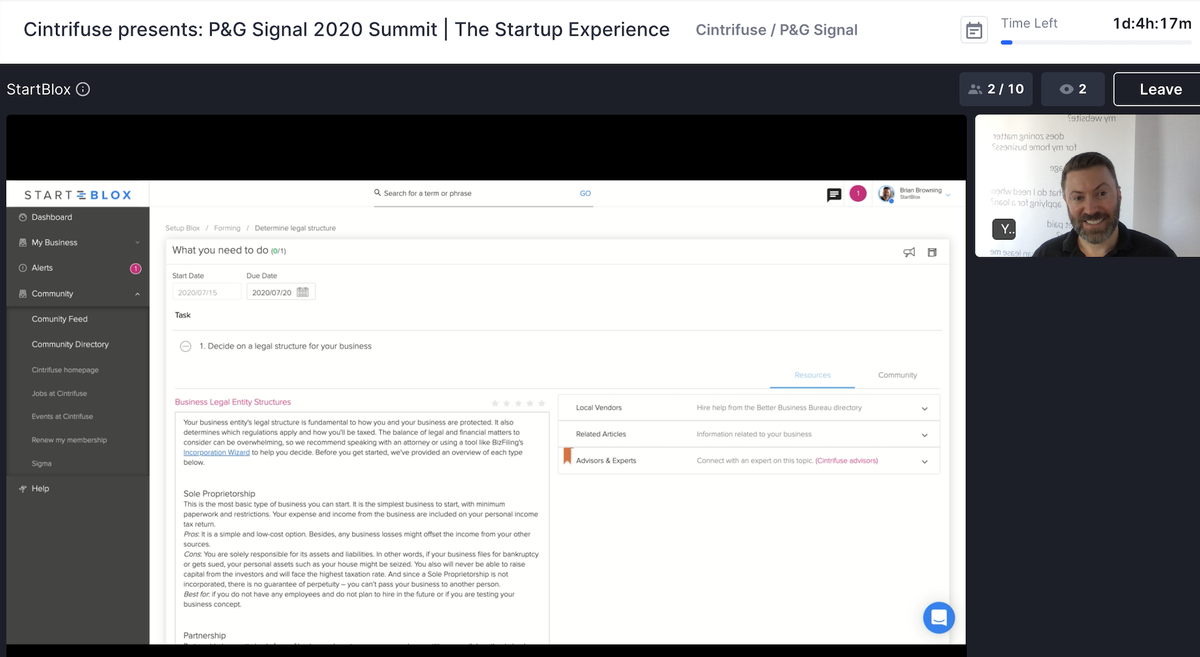
Task: Rate the article five stars
Action: point(542,403)
